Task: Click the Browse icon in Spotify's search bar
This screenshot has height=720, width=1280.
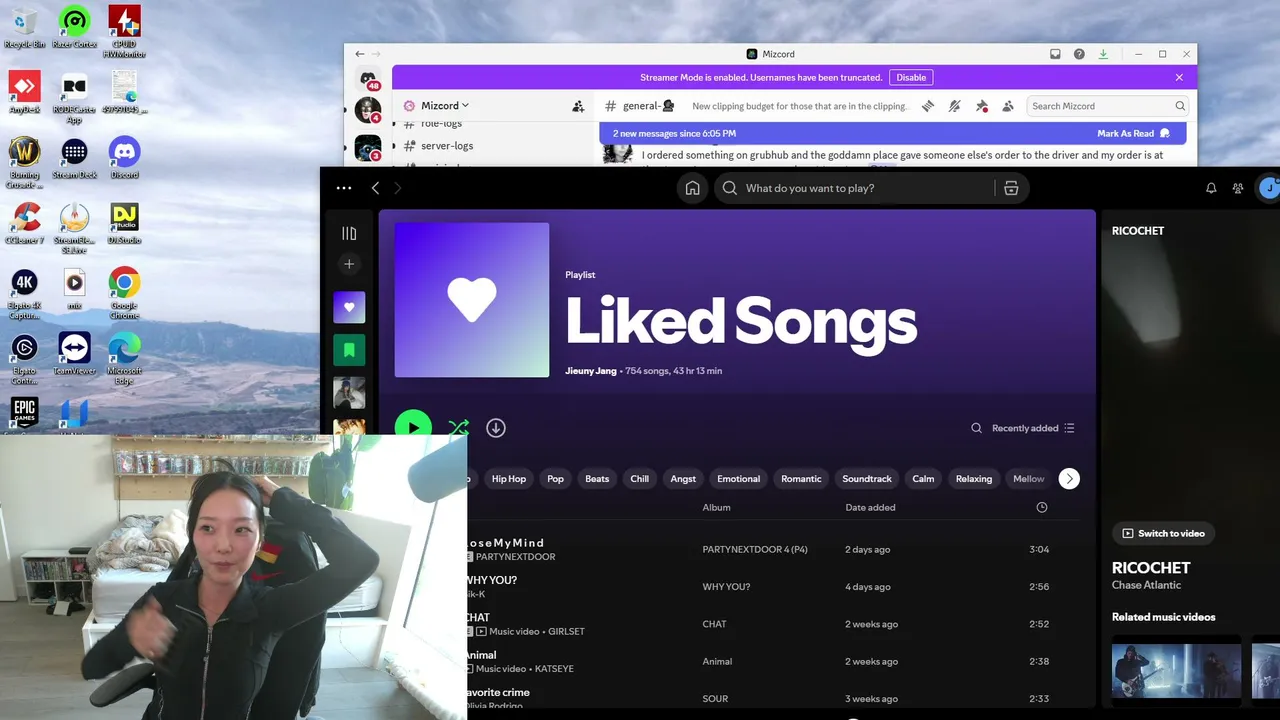Action: (1011, 188)
